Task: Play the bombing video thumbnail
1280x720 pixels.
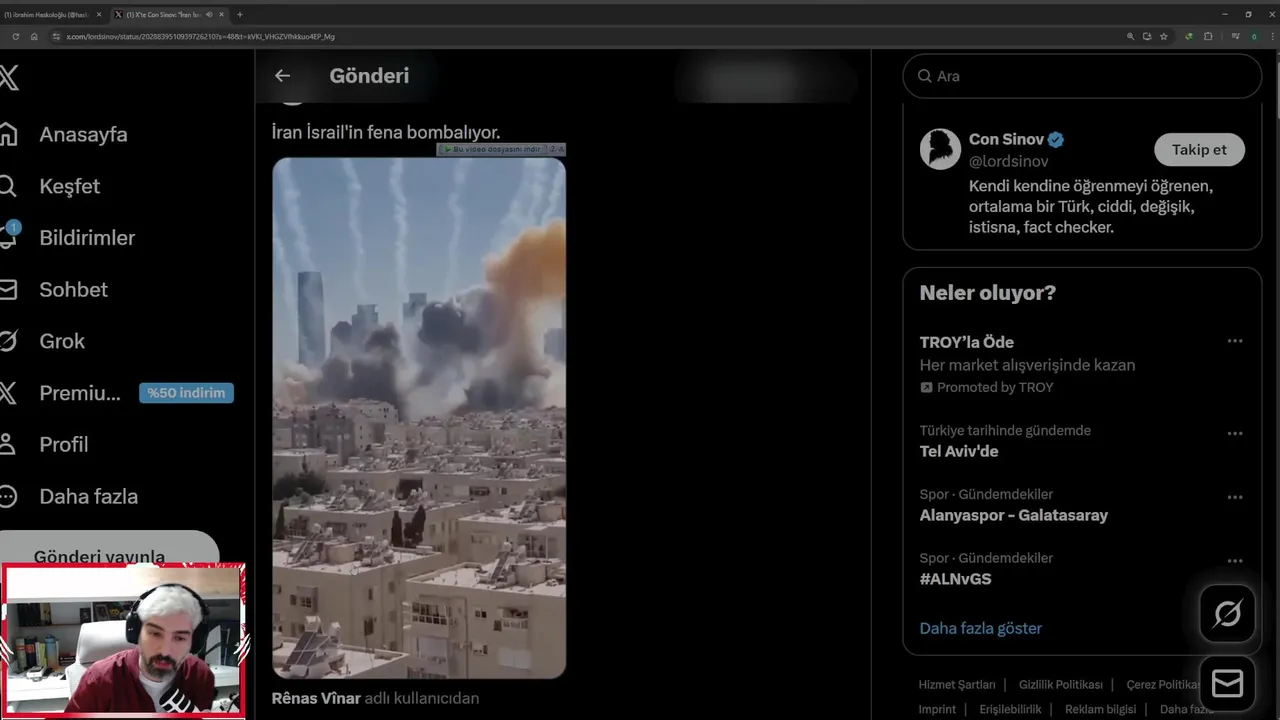Action: 419,418
